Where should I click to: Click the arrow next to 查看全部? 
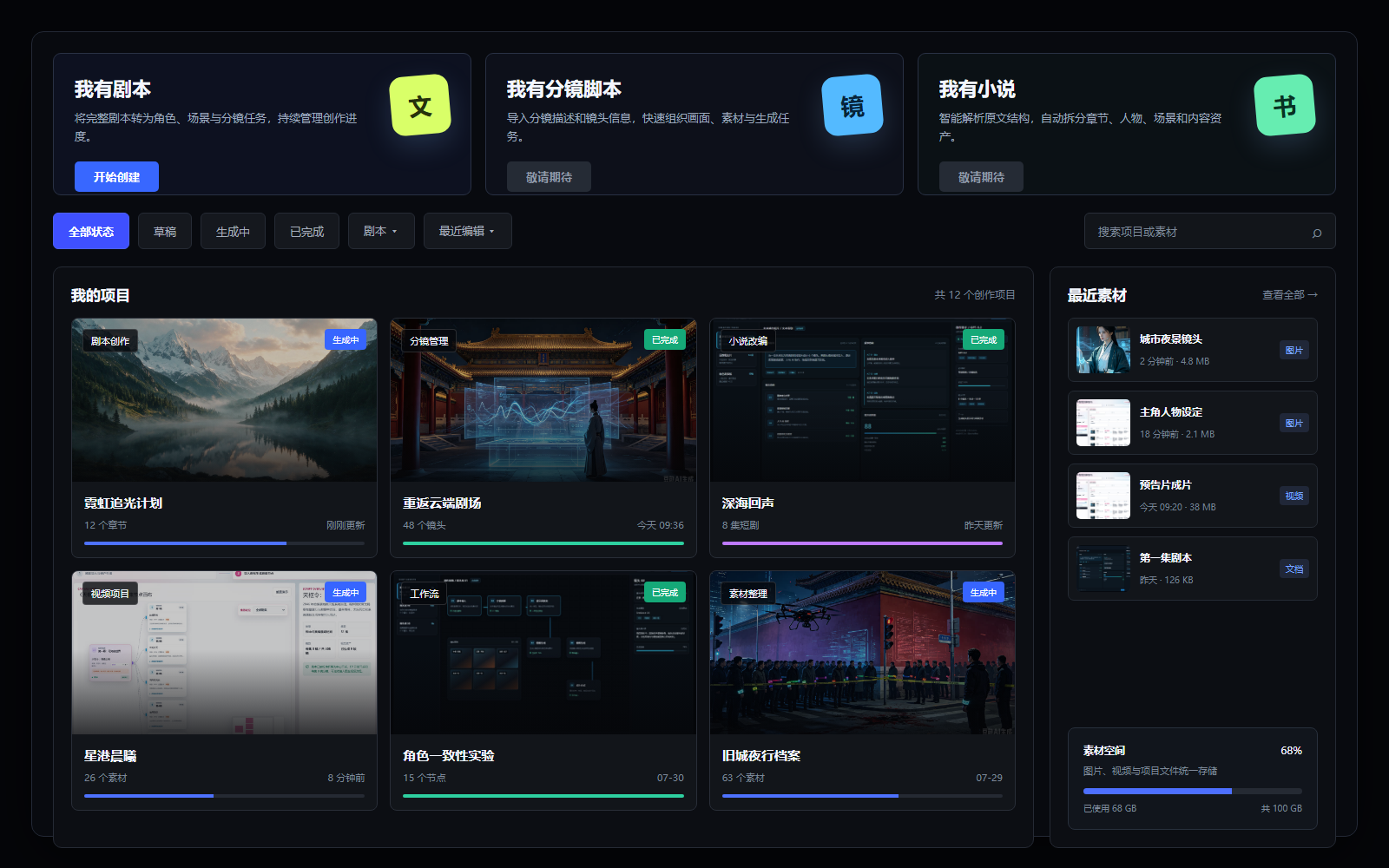click(1313, 295)
